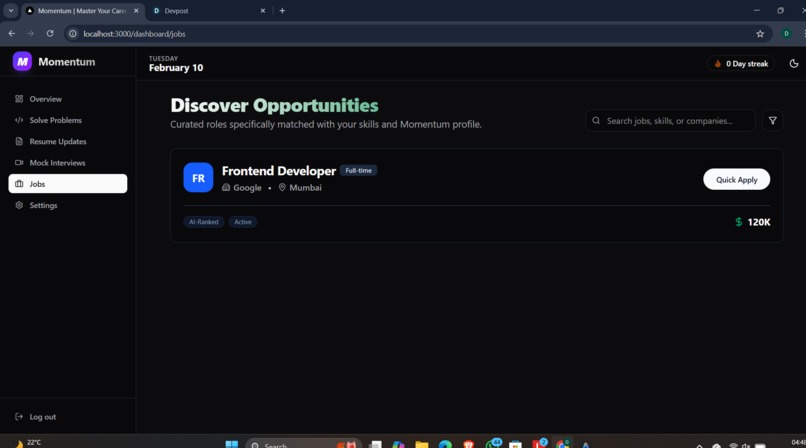Bookmark this page with star icon
Viewport: 806px width, 448px height.
[760, 34]
